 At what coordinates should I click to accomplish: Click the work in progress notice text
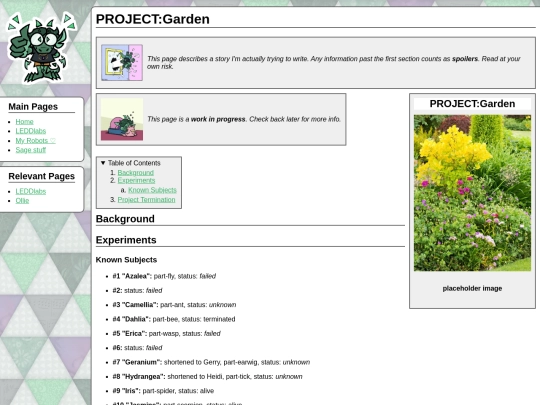coord(244,119)
